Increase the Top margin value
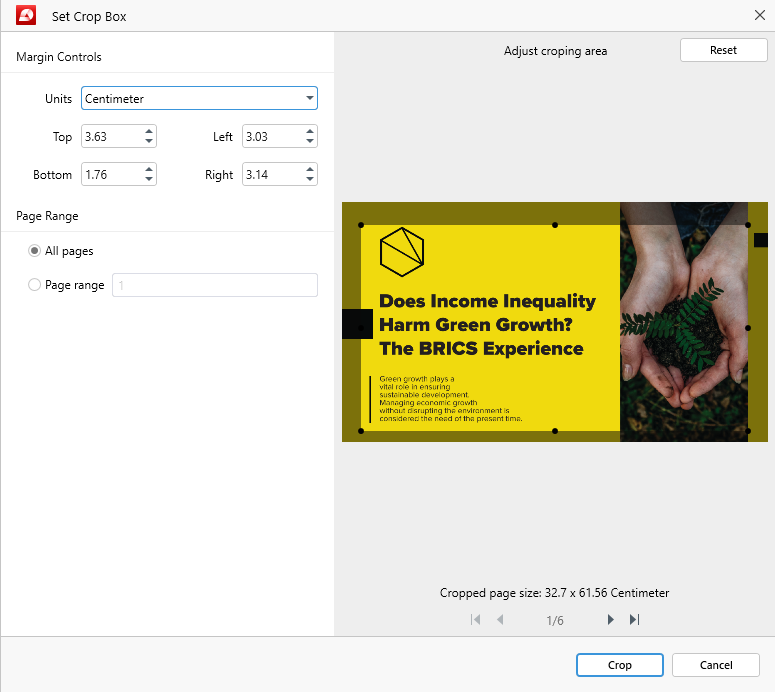Image resolution: width=775 pixels, height=692 pixels. click(x=149, y=131)
